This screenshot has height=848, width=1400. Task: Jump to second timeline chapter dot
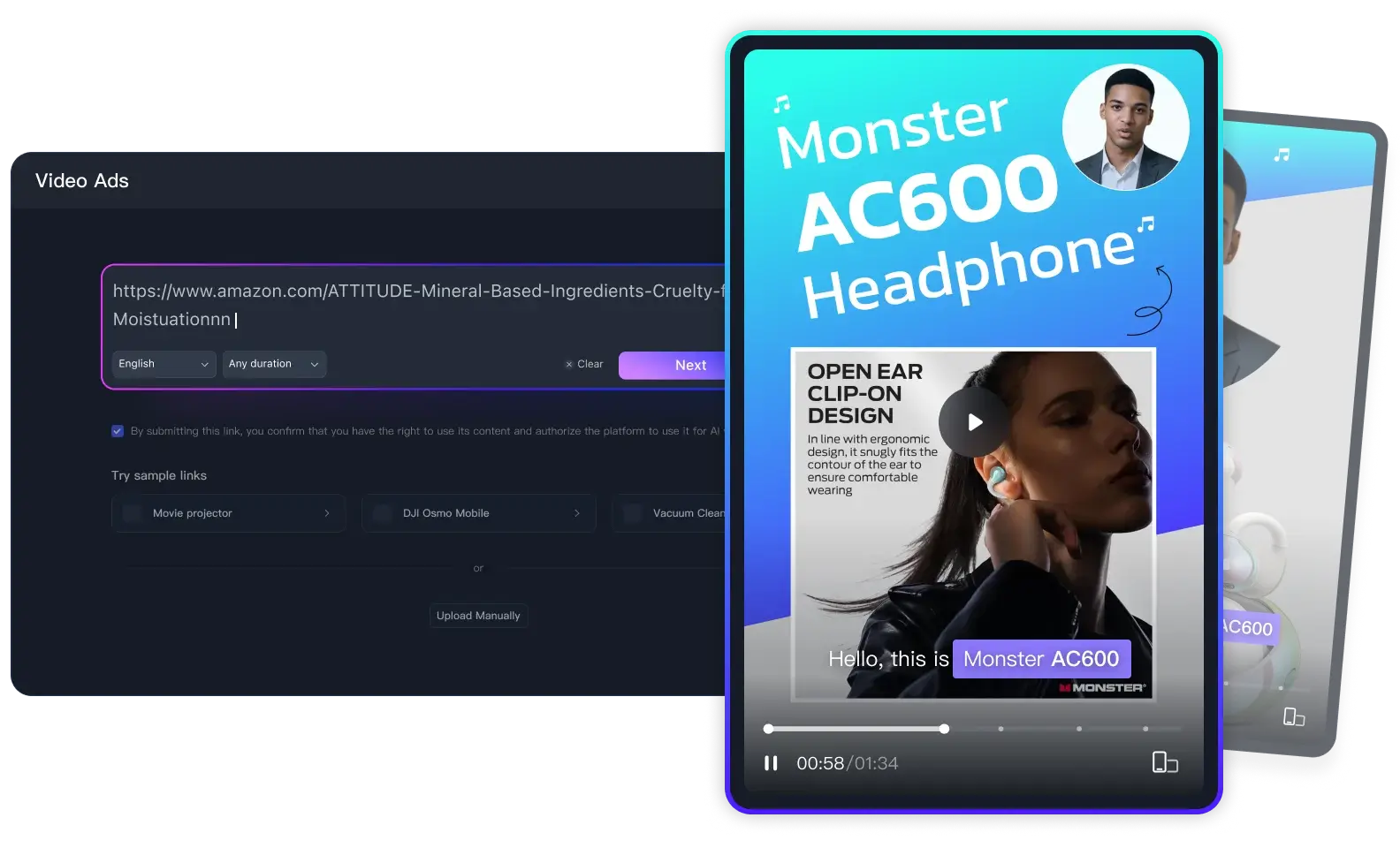tap(1078, 729)
